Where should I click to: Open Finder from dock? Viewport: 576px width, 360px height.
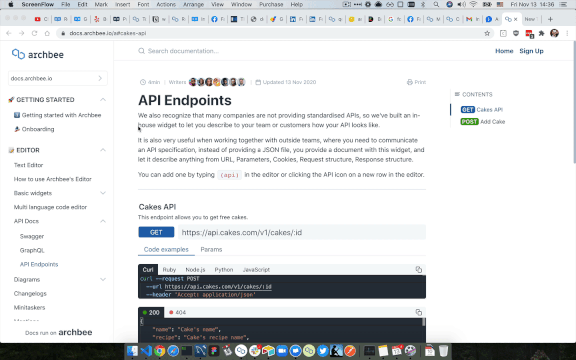click(132, 351)
